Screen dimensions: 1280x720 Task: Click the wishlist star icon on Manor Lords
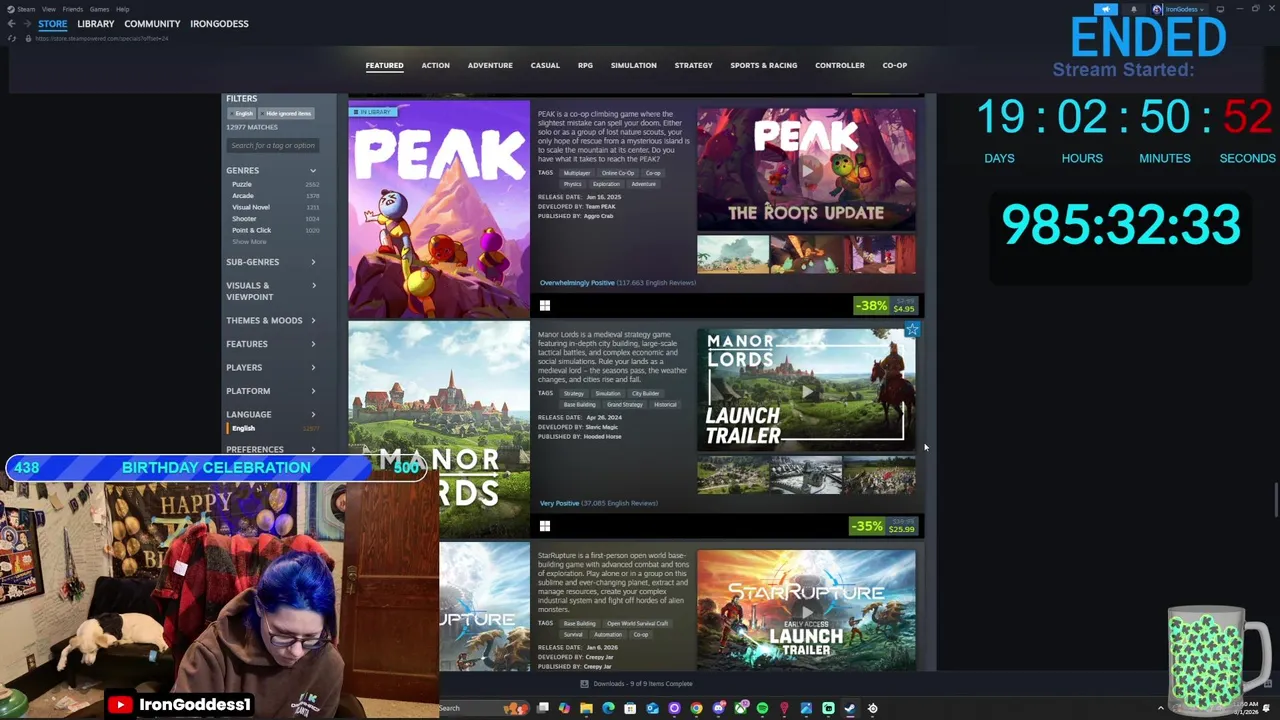click(912, 329)
